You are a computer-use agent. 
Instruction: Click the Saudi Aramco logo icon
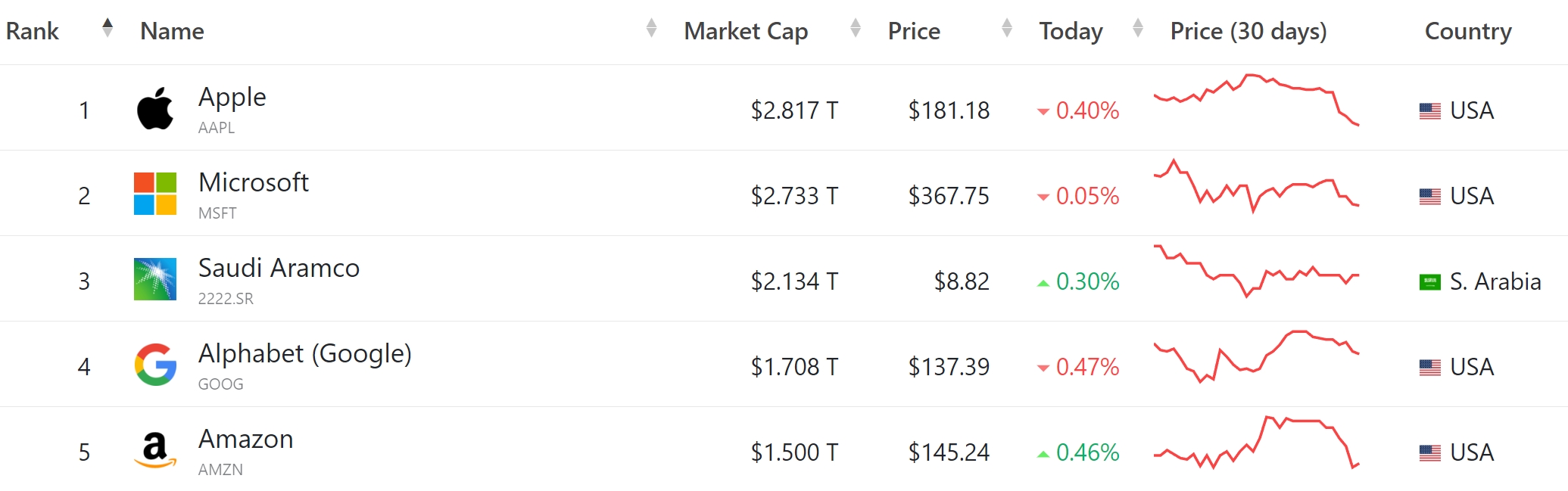click(x=155, y=279)
